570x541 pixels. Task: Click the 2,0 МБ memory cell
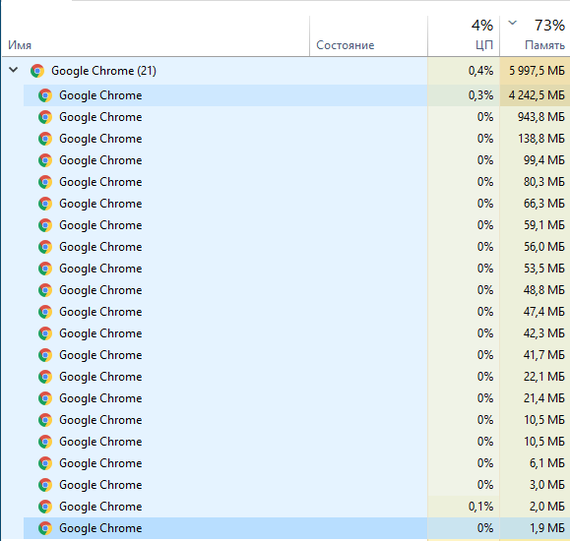[535, 506]
